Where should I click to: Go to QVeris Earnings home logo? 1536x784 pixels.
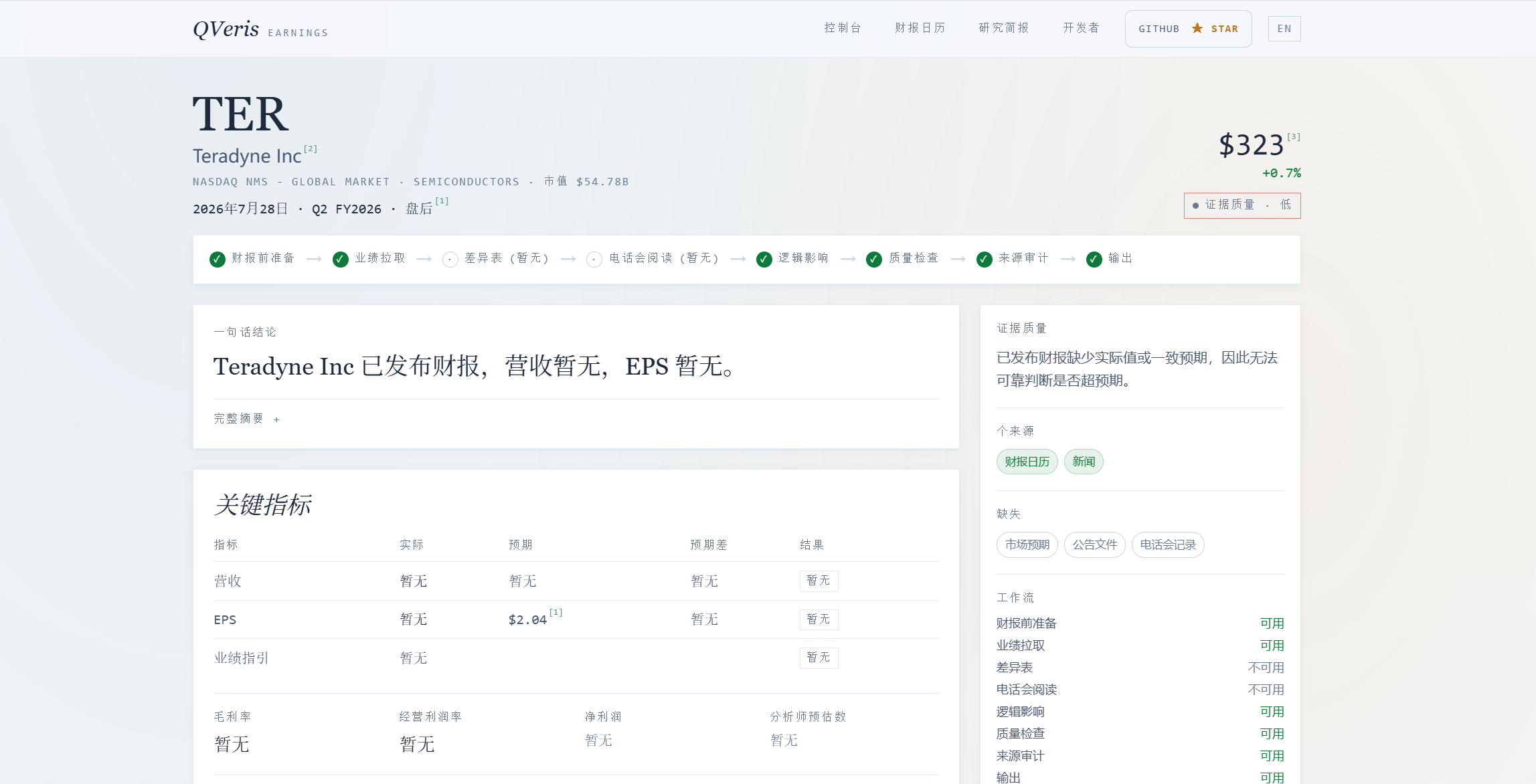coord(260,29)
